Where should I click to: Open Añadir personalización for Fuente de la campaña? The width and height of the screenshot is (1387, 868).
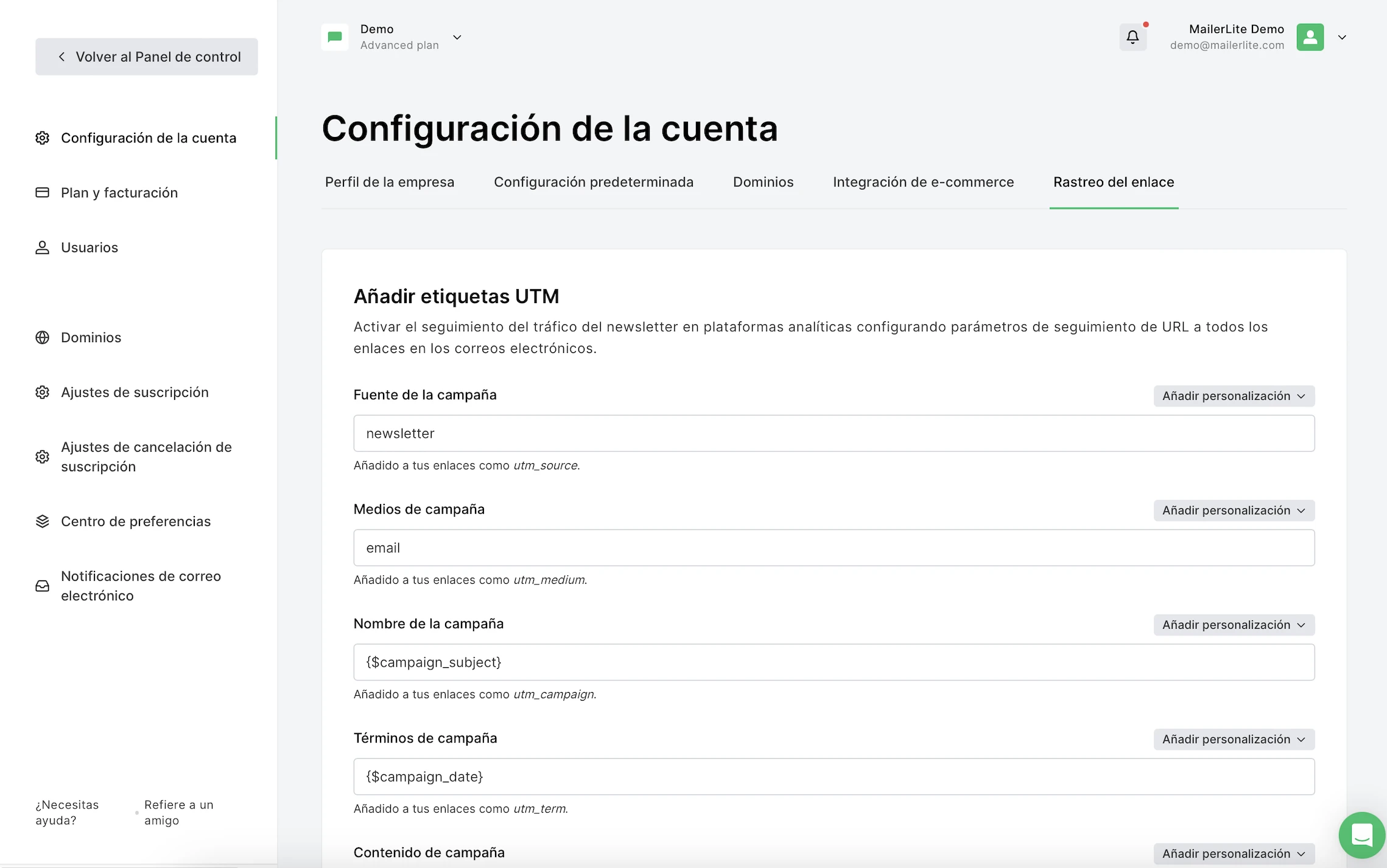[x=1234, y=396]
